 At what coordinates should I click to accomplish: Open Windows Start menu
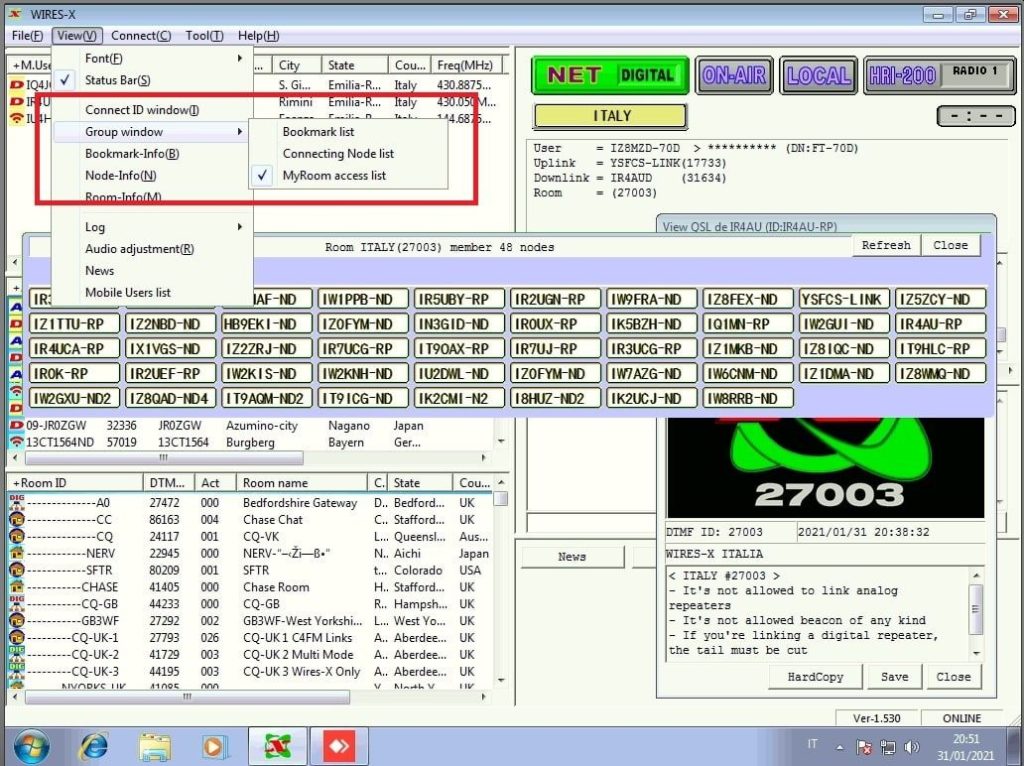pyautogui.click(x=31, y=747)
